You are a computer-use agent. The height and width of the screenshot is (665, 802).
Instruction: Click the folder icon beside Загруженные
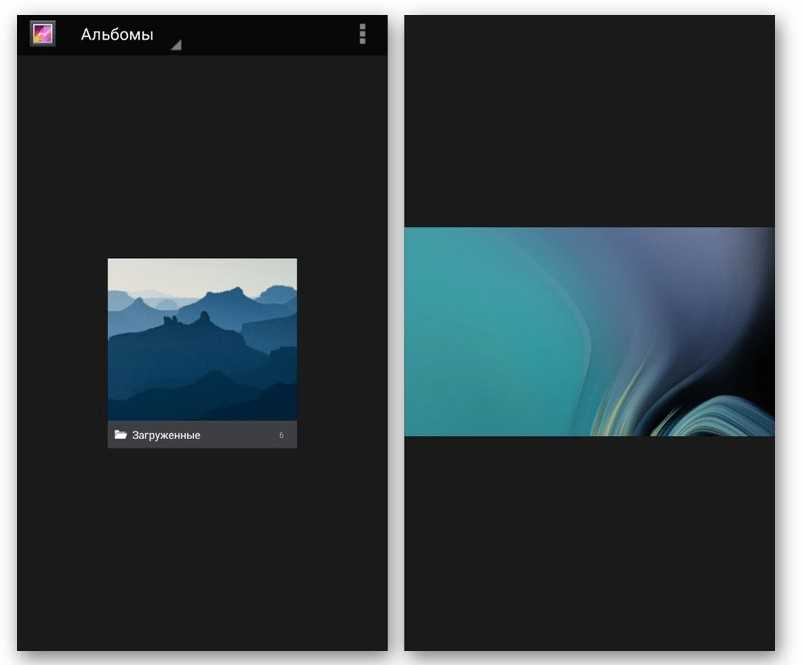[x=120, y=435]
